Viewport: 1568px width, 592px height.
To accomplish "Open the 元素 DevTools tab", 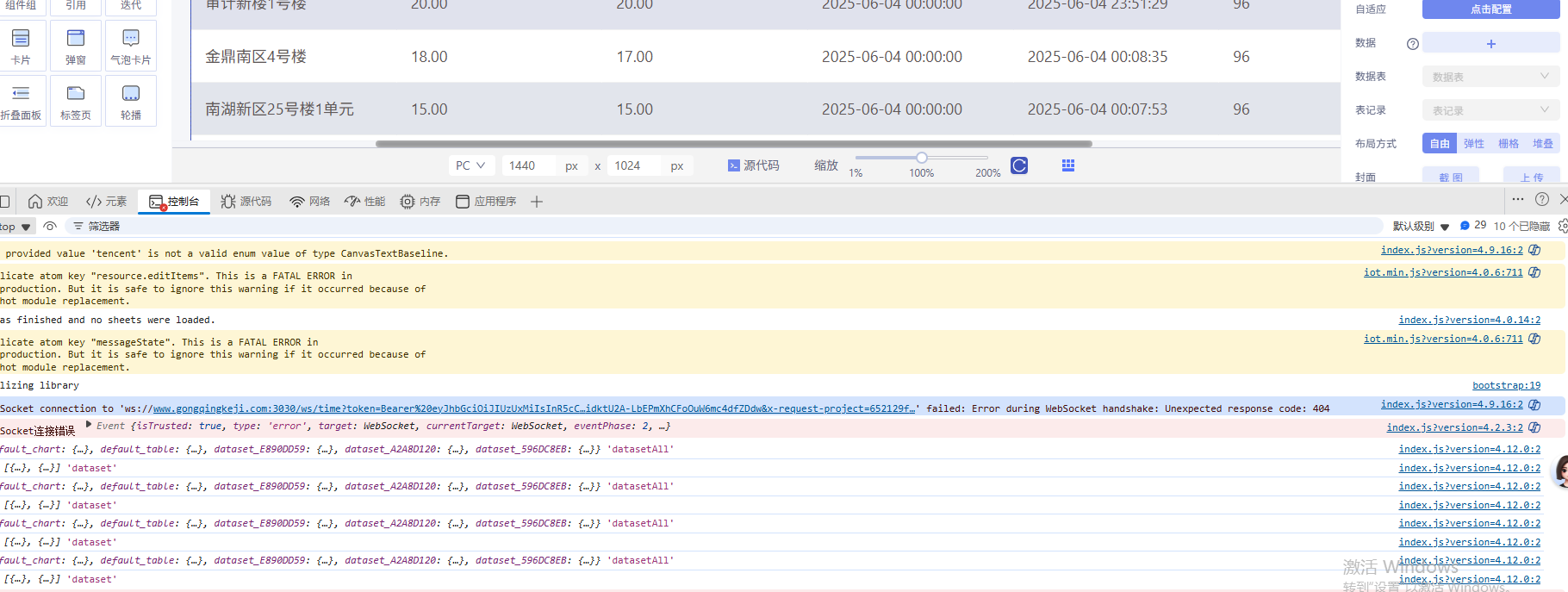I will (107, 202).
